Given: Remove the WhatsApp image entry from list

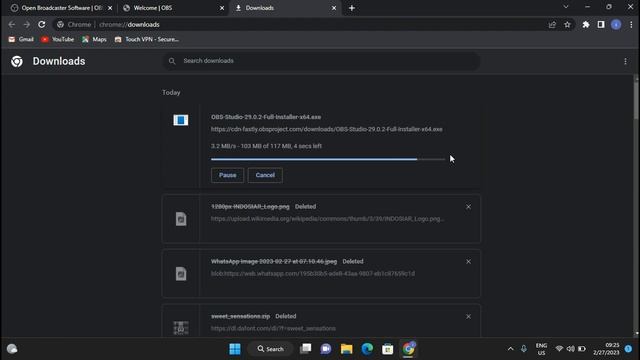Looking at the screenshot, I should click(468, 262).
